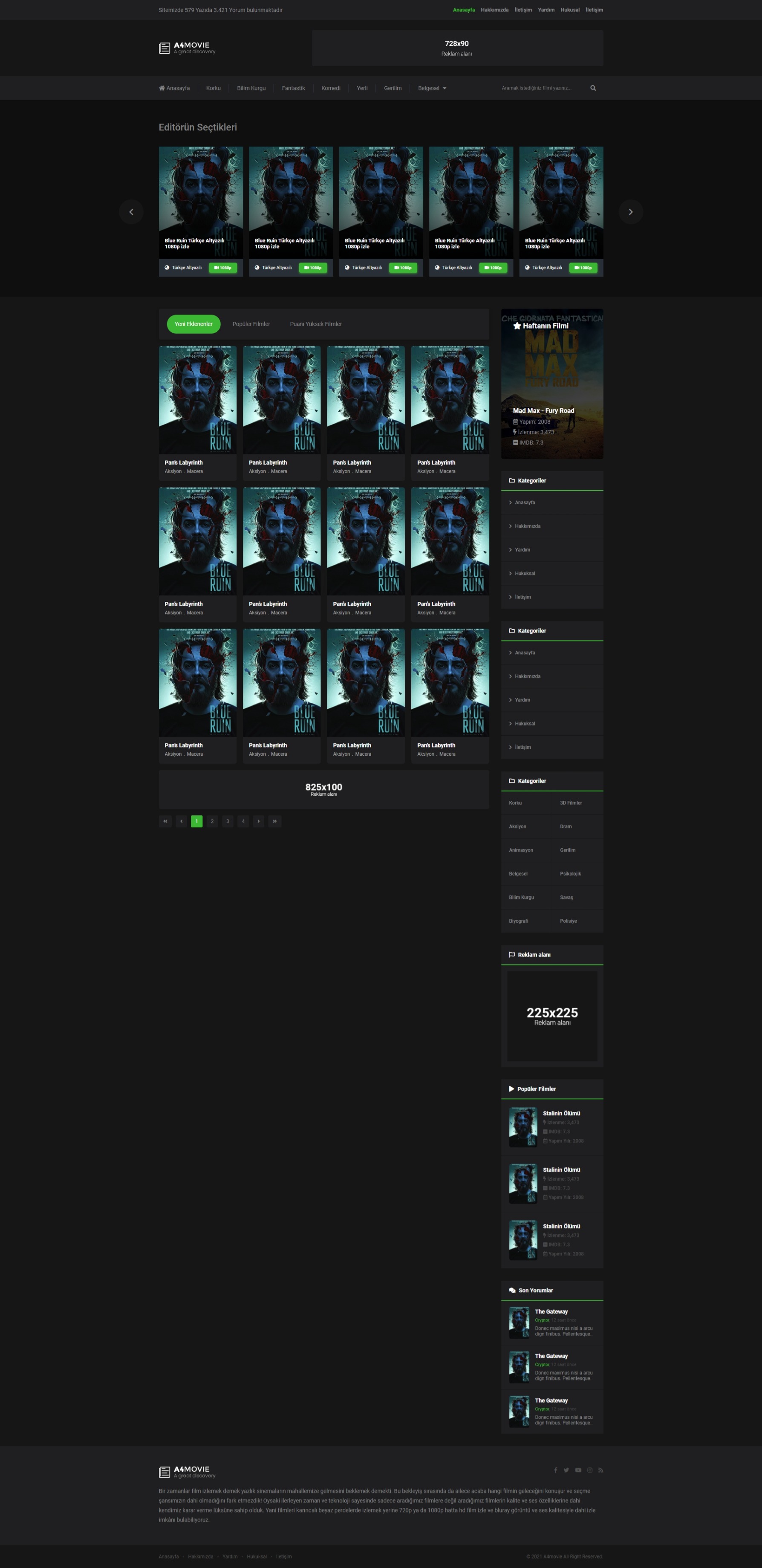Go to page 4 in the pagination
Screen dimensions: 762x1568
click(243, 821)
